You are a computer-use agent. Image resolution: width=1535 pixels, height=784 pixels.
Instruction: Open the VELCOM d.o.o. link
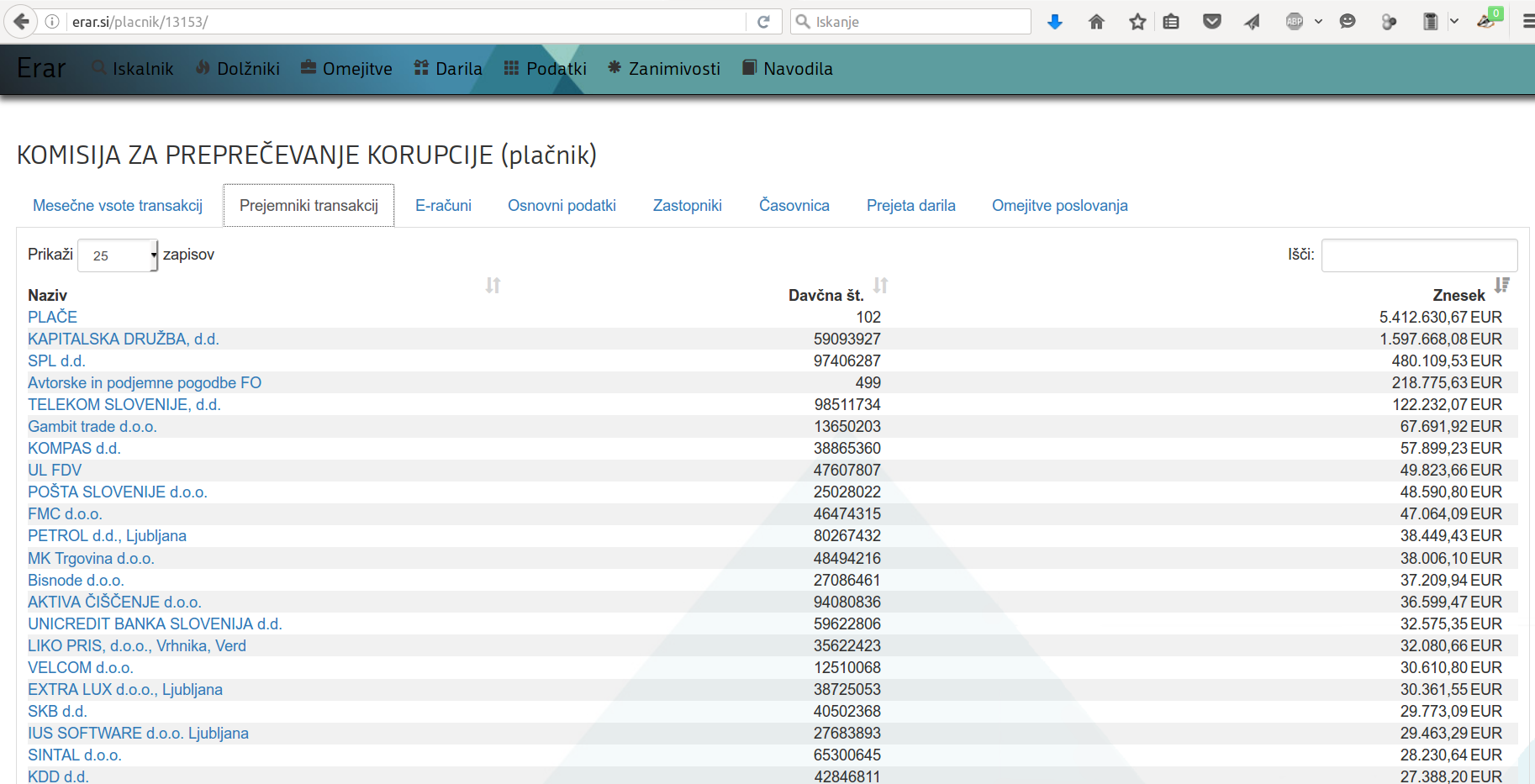pyautogui.click(x=81, y=667)
